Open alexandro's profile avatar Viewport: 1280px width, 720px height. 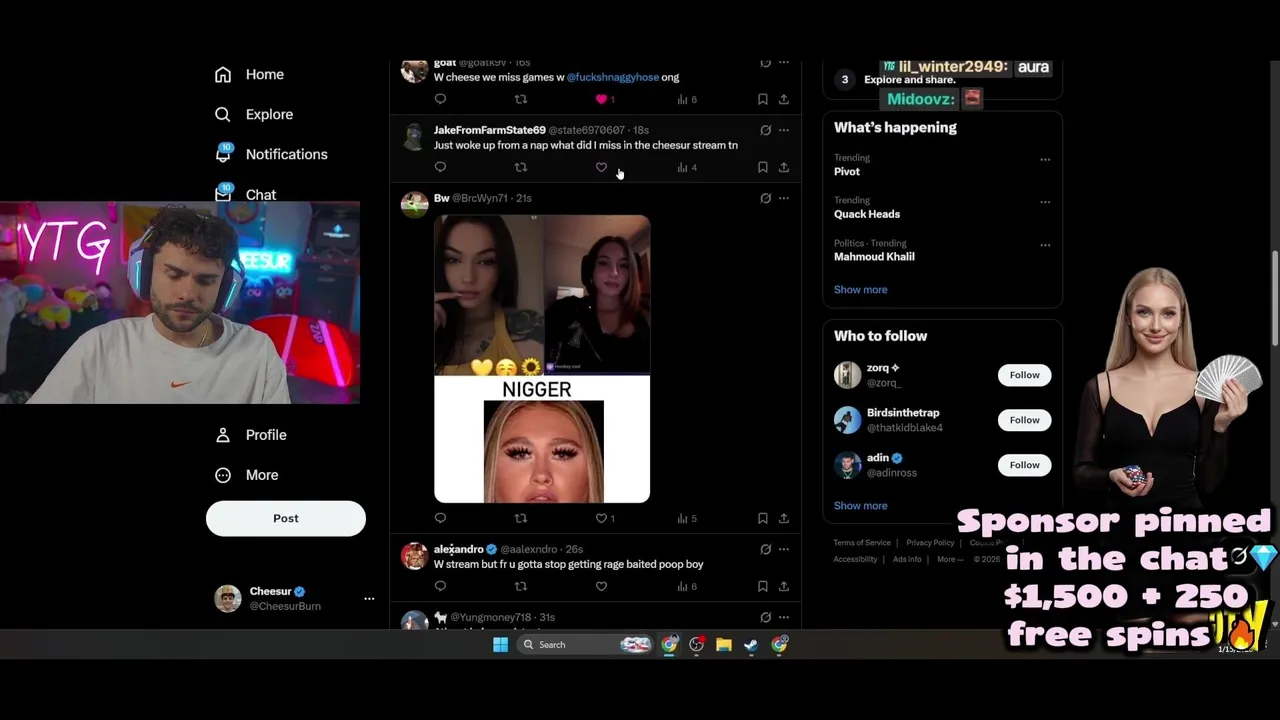point(414,556)
